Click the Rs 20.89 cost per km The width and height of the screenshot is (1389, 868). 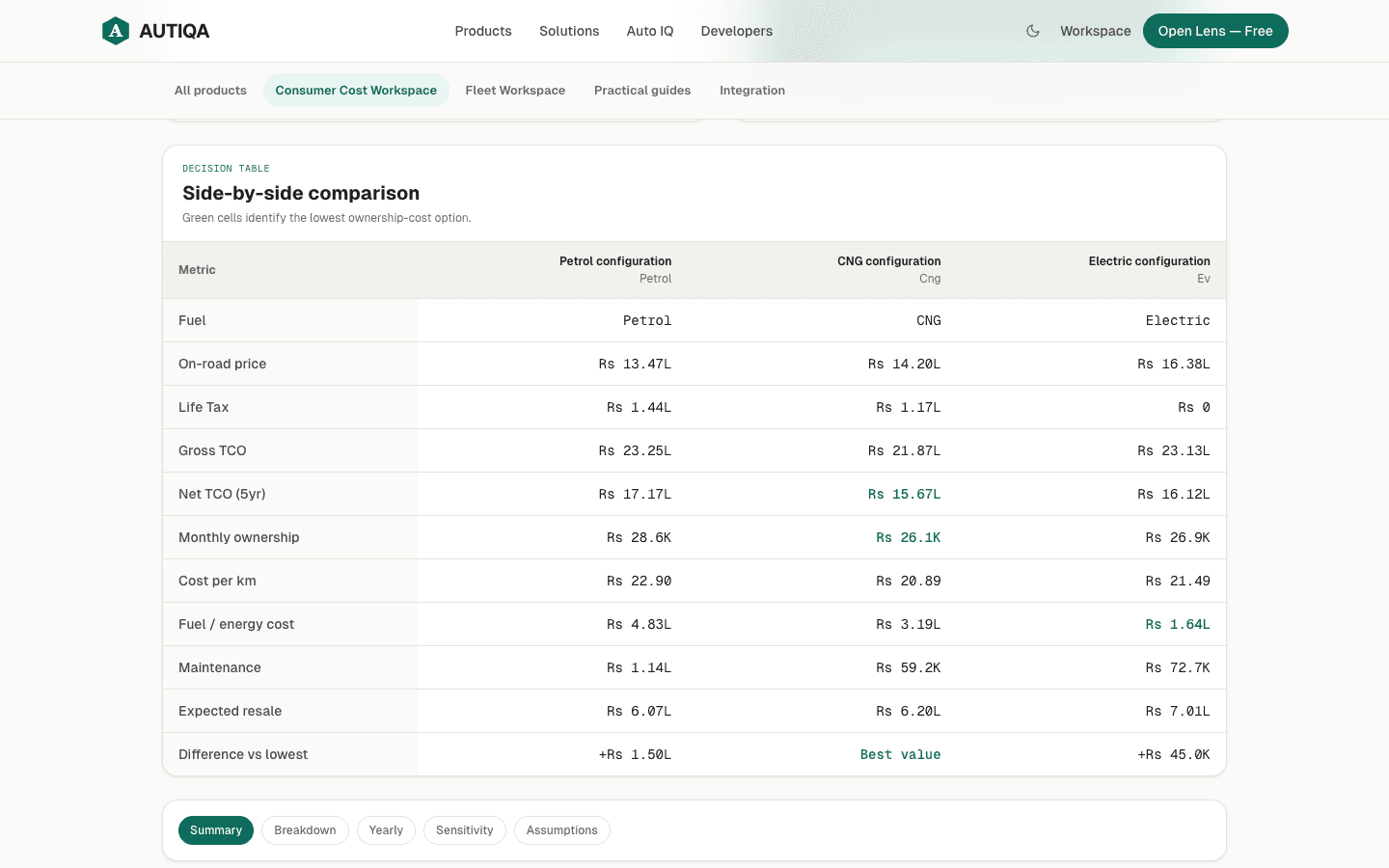908,581
